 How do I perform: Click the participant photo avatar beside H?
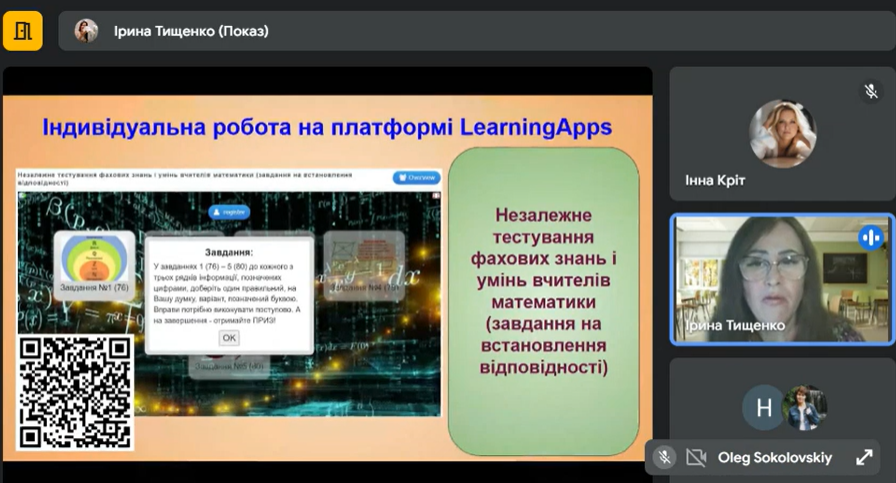804,407
